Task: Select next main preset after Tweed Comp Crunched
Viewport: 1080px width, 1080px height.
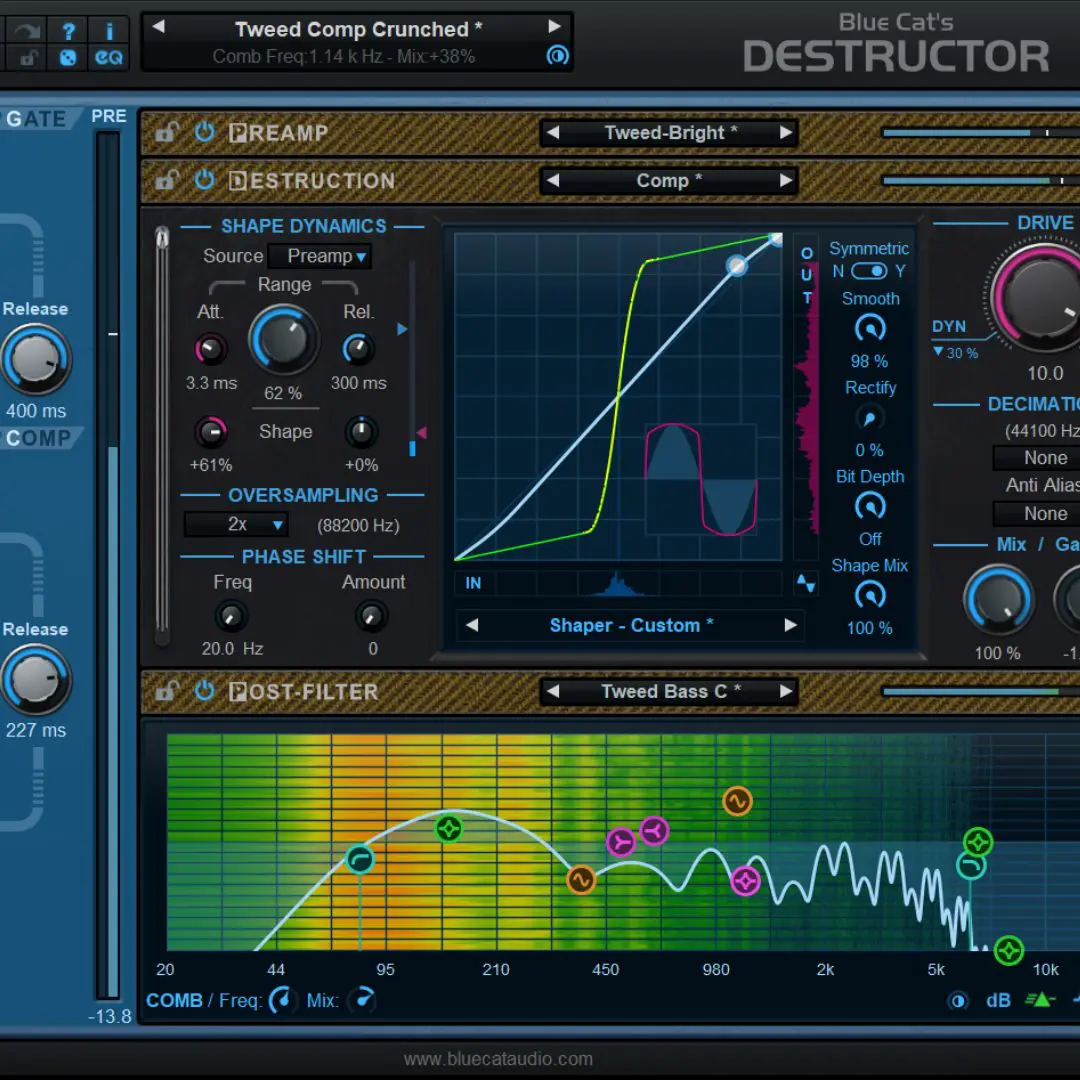Action: pos(554,27)
